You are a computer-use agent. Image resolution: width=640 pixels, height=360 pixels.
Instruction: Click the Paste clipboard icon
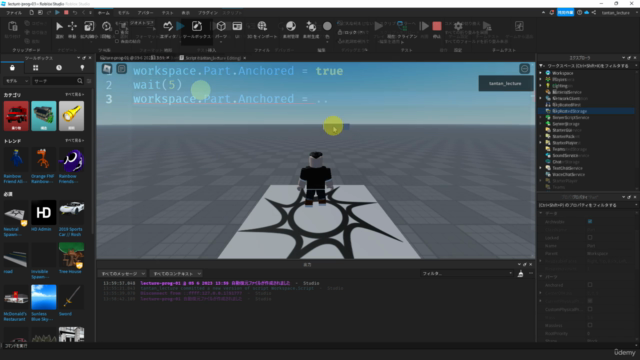point(13,27)
